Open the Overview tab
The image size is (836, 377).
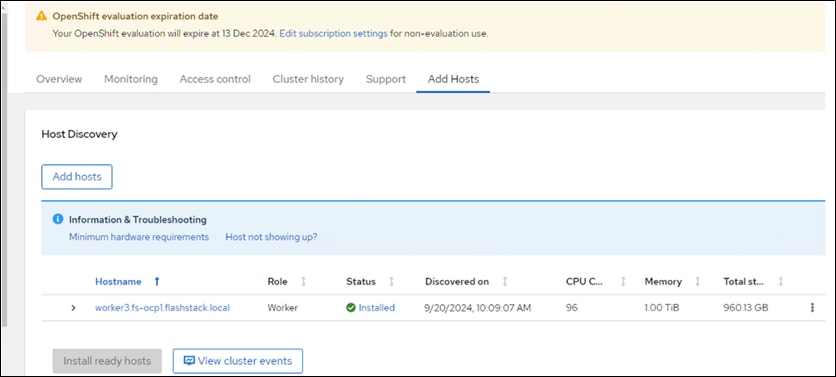click(x=59, y=79)
